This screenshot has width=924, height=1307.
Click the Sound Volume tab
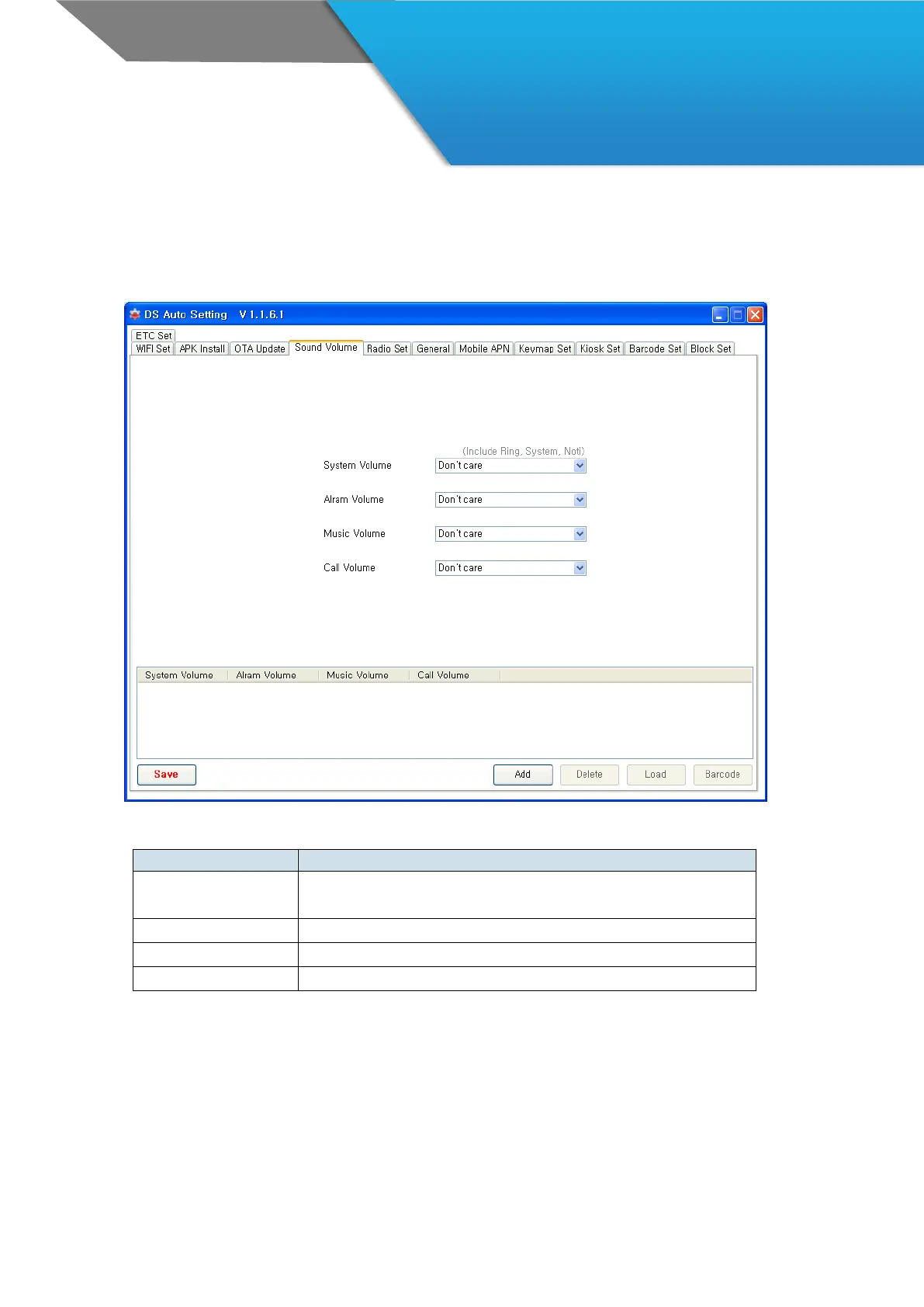(326, 347)
